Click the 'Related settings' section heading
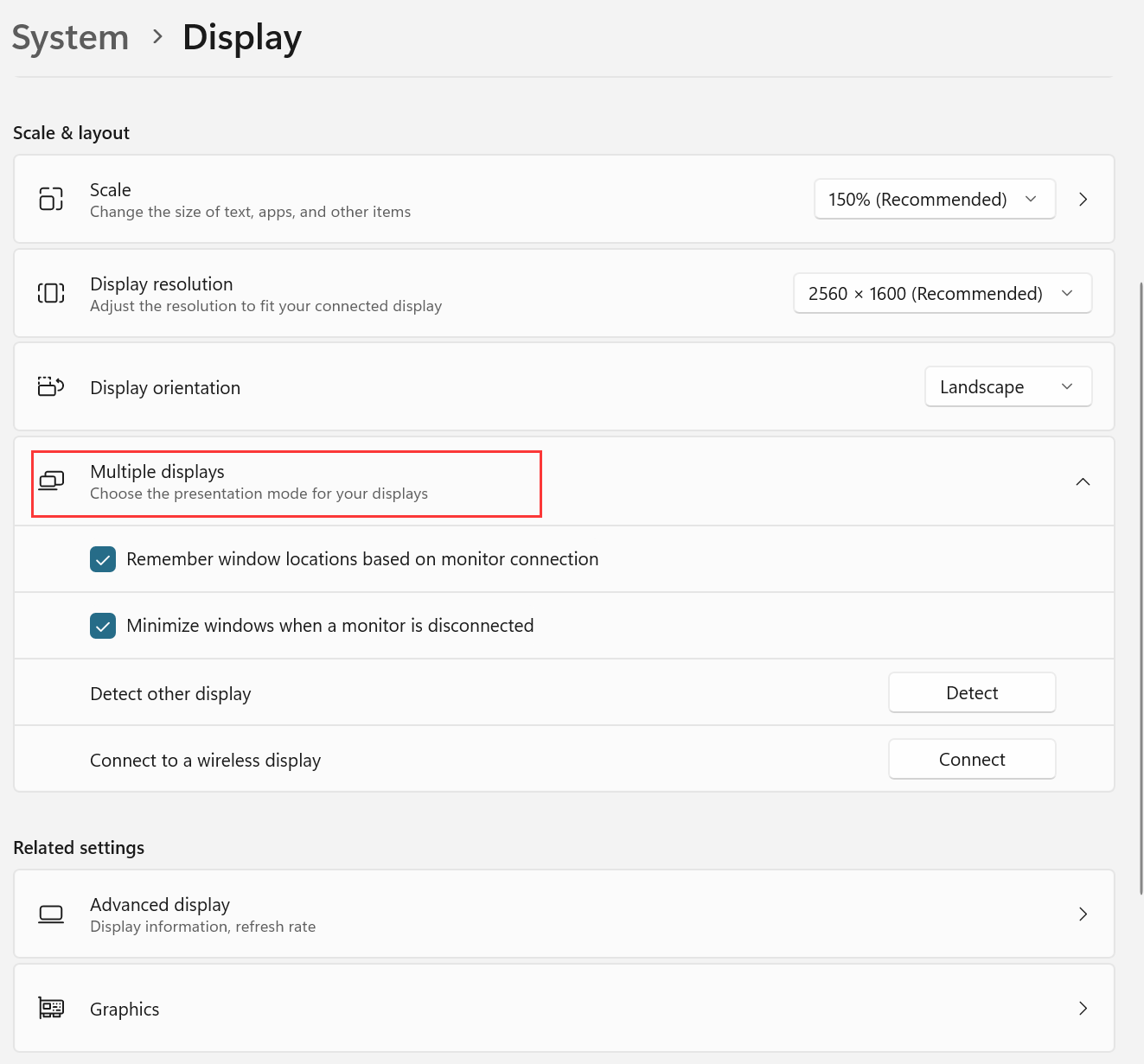This screenshot has height=1064, width=1144. tap(79, 847)
